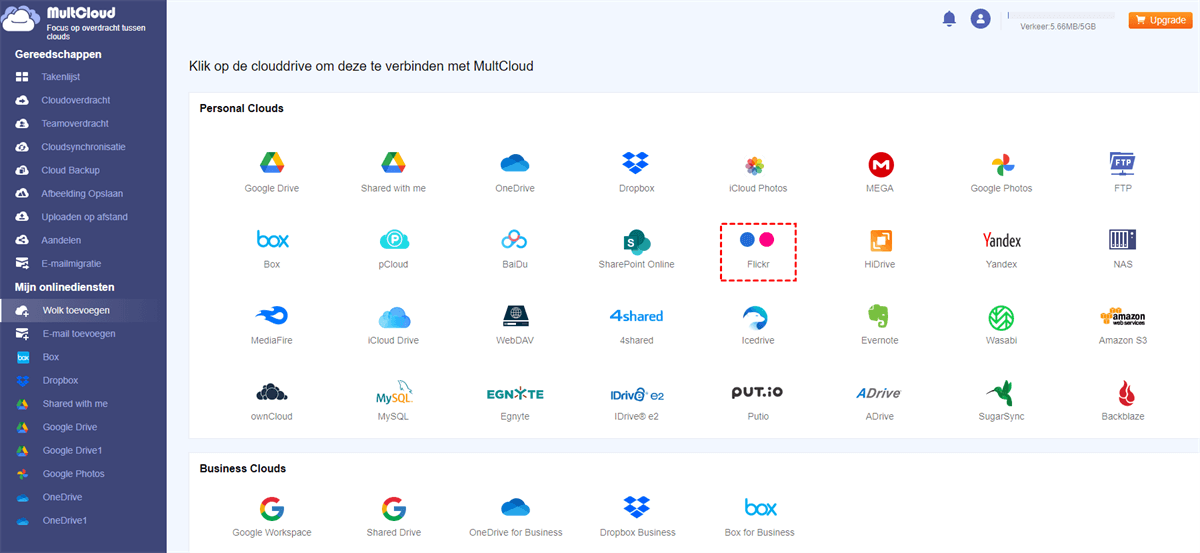1200x553 pixels.
Task: Open Cloudsynchronisatie in the sidebar
Action: (x=83, y=147)
